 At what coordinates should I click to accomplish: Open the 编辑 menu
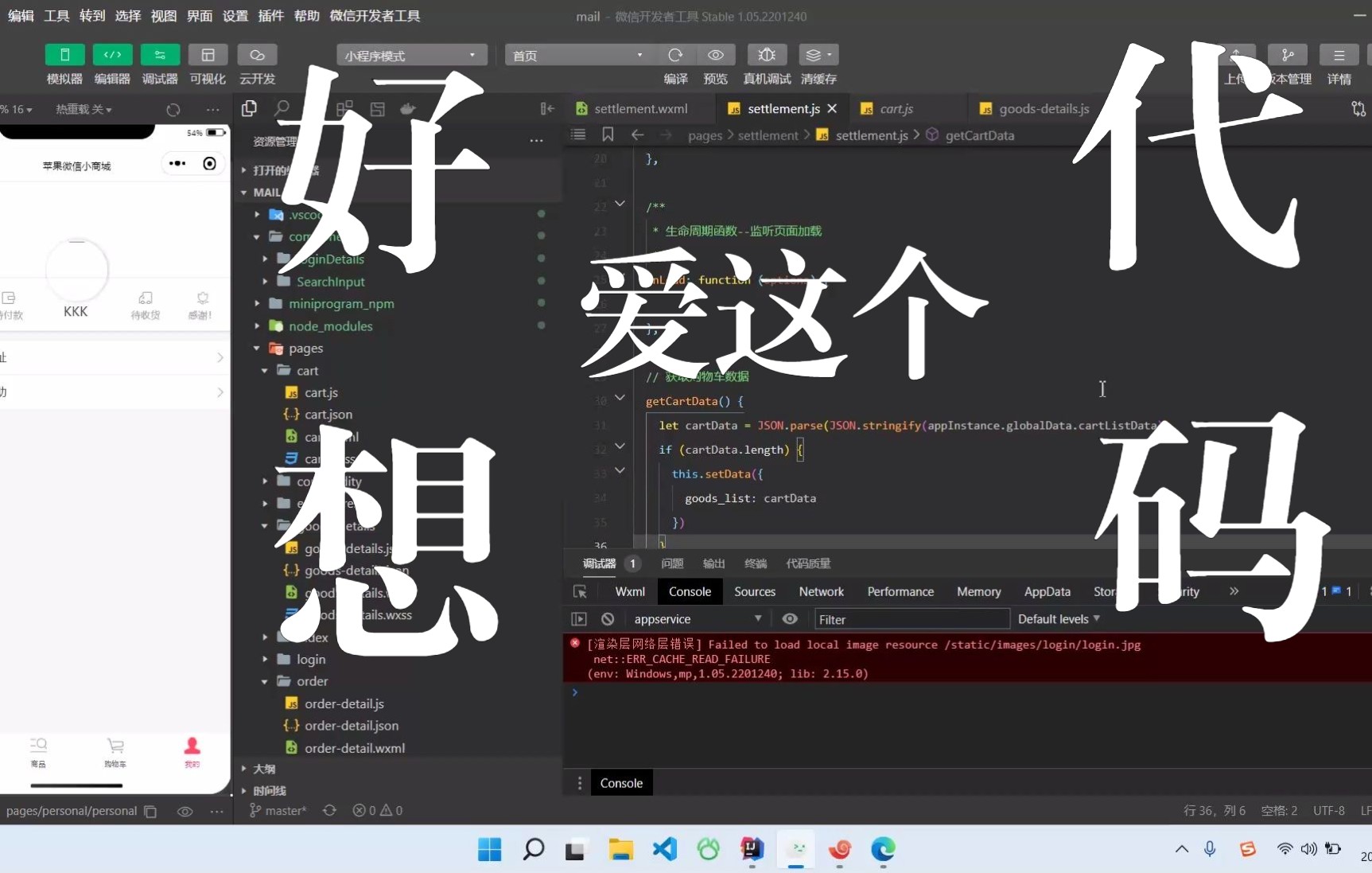click(21, 16)
